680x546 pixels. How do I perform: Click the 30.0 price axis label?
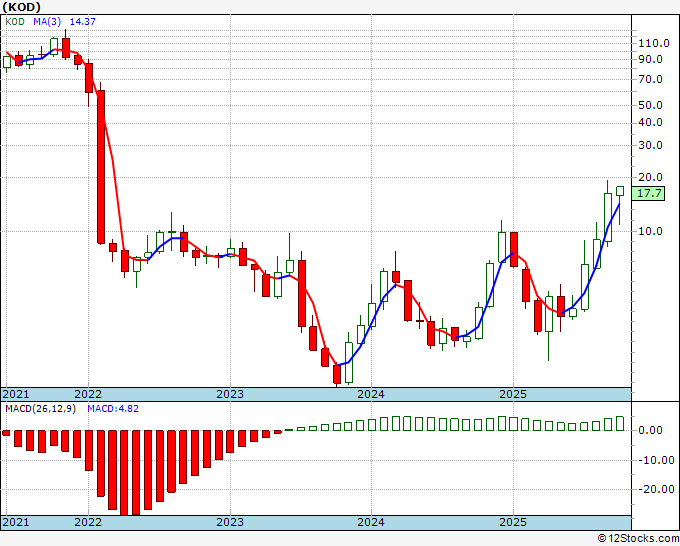(x=650, y=145)
